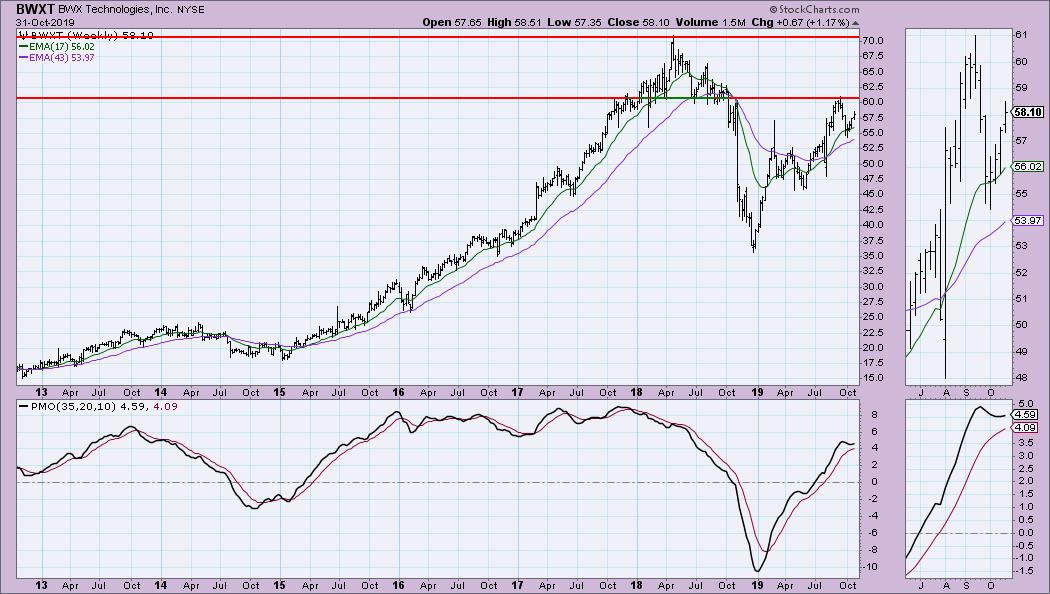Click the 15.0 label on the main price axis
The image size is (1050, 594).
click(x=873, y=378)
